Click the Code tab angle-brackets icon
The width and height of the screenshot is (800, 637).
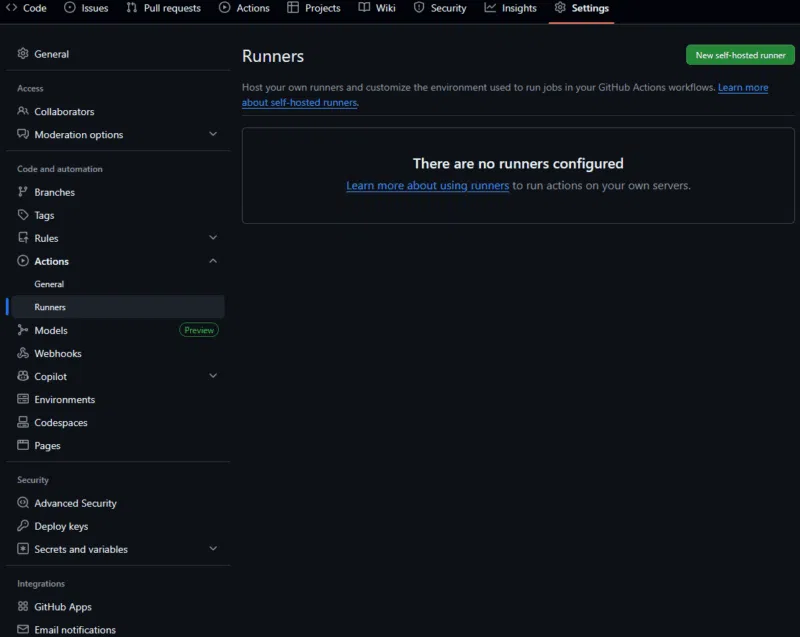click(x=11, y=8)
